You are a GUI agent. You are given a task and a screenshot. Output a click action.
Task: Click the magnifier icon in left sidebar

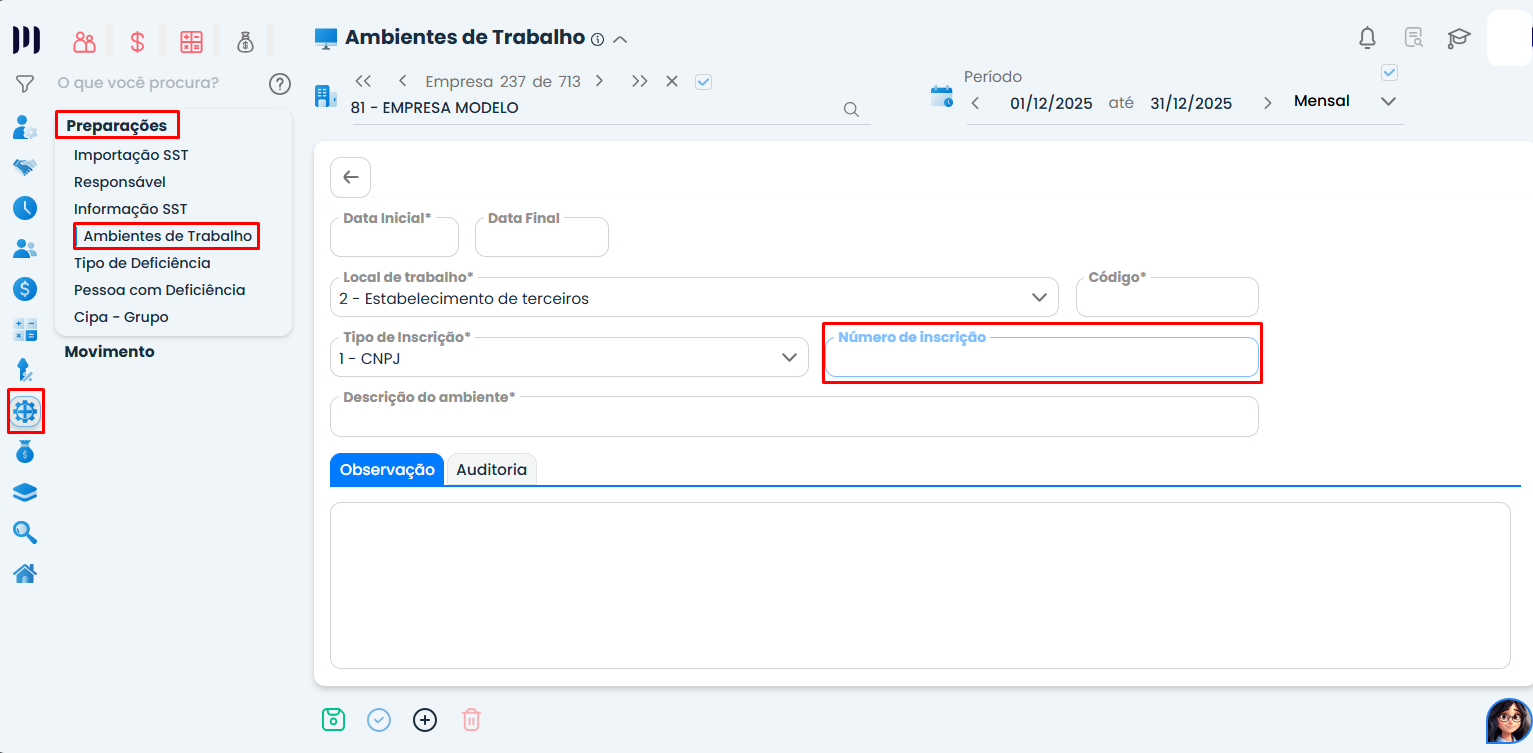point(25,533)
